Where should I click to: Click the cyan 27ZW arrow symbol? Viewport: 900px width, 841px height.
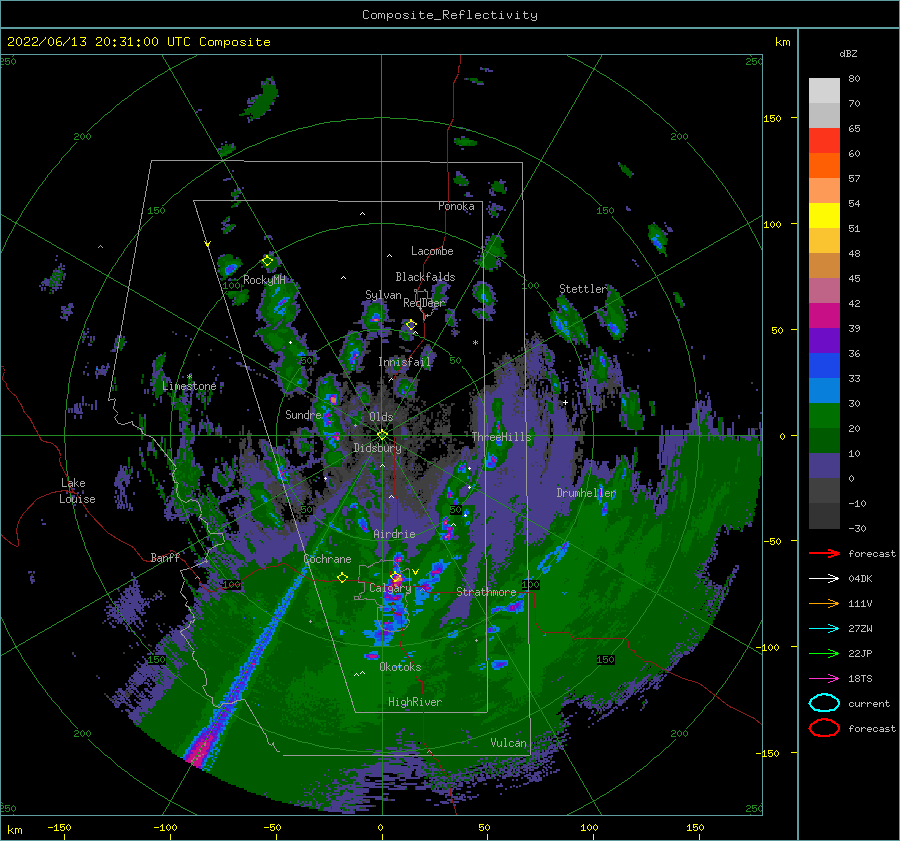824,628
